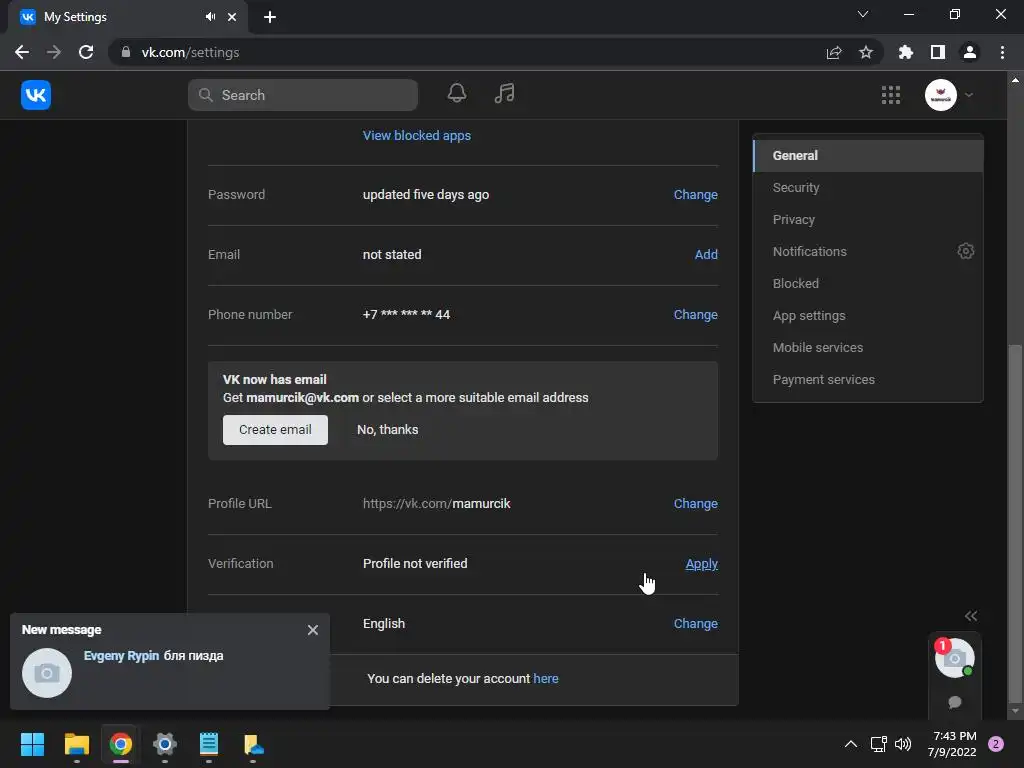Viewport: 1024px width, 768px height.
Task: Click the site lock info icon
Action: (x=126, y=52)
